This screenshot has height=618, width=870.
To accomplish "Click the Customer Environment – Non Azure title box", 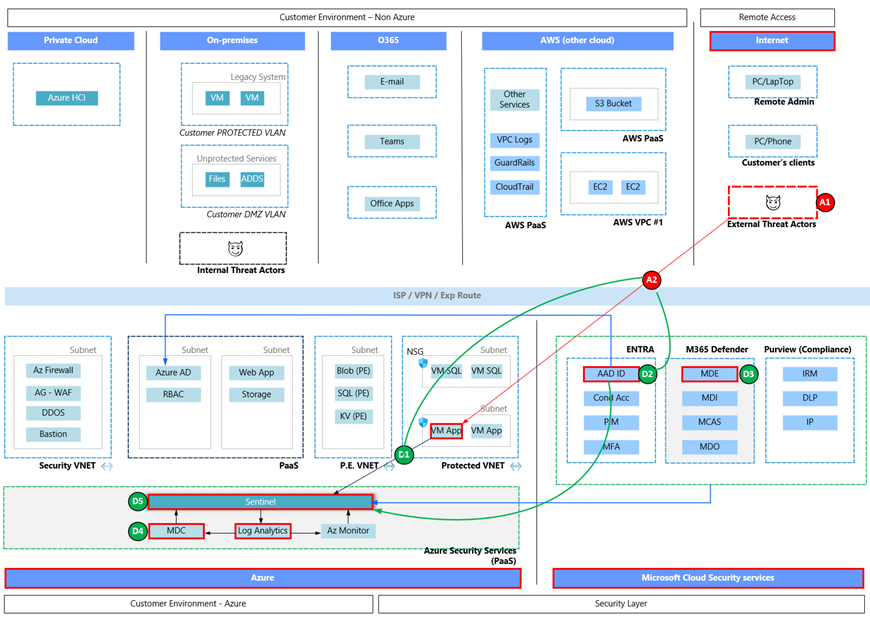I will click(347, 17).
